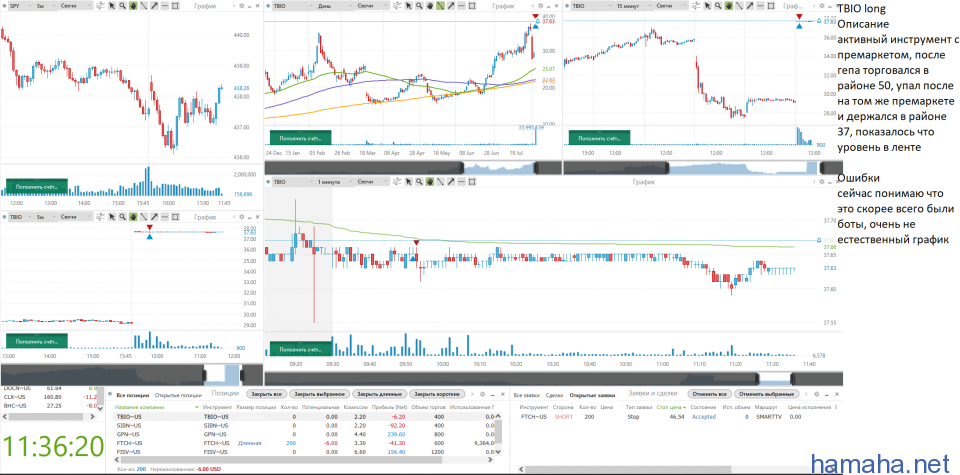Activate the magnifier in TBIO daily chart
The width and height of the screenshot is (960, 475).
419,6
